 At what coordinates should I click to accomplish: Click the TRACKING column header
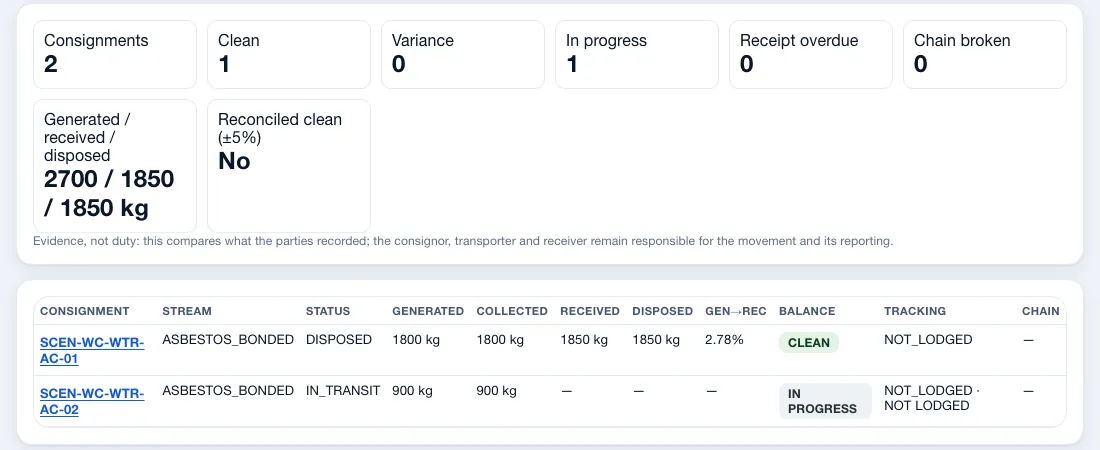(x=915, y=311)
